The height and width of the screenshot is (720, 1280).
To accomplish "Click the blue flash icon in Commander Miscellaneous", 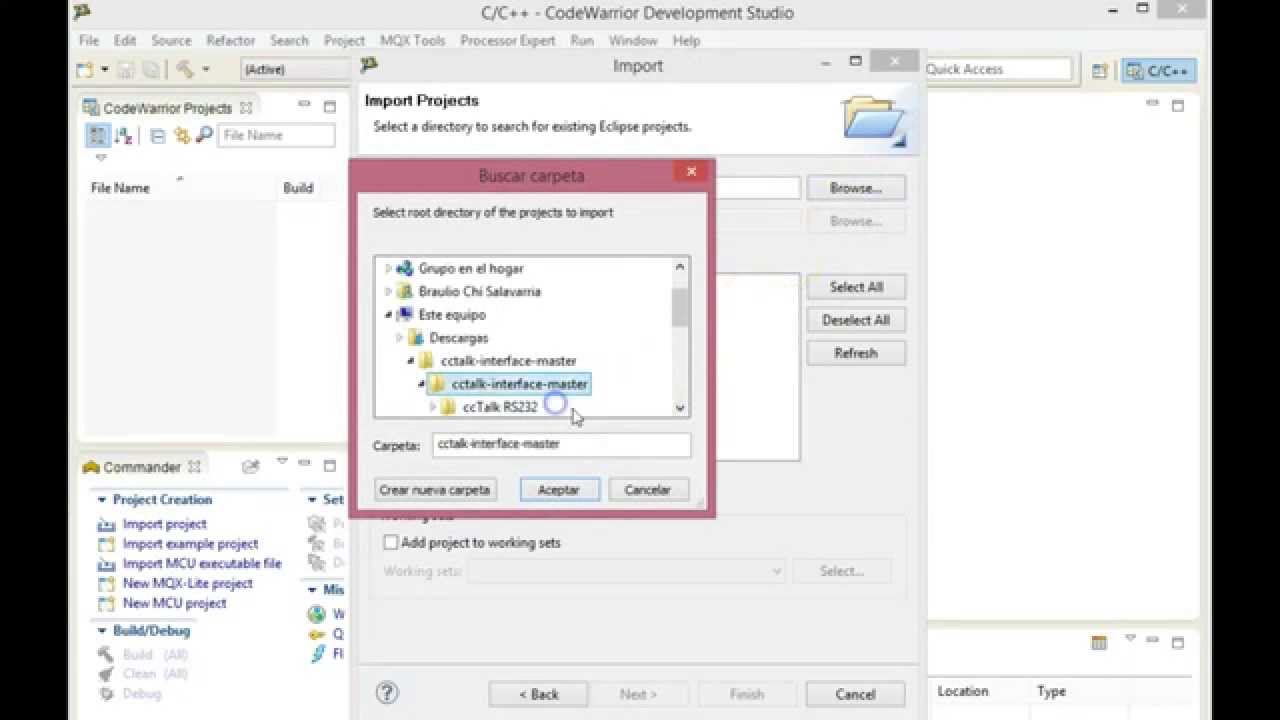I will 318,654.
